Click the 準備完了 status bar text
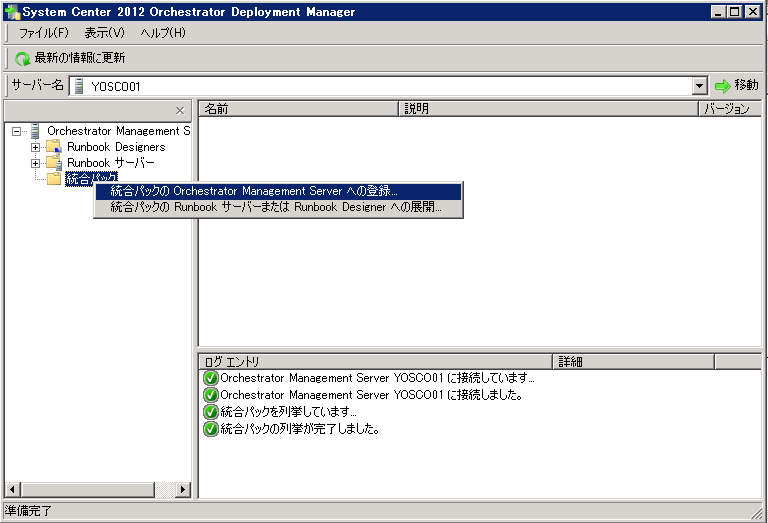768x523 pixels. [27, 511]
